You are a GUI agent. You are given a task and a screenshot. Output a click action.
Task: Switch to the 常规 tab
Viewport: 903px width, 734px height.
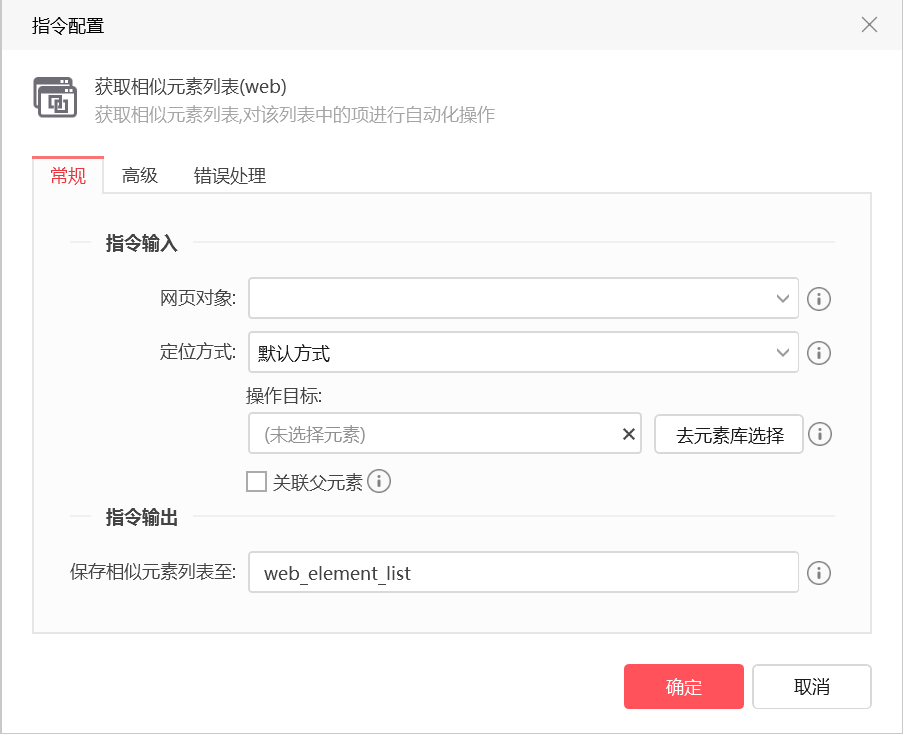(68, 175)
